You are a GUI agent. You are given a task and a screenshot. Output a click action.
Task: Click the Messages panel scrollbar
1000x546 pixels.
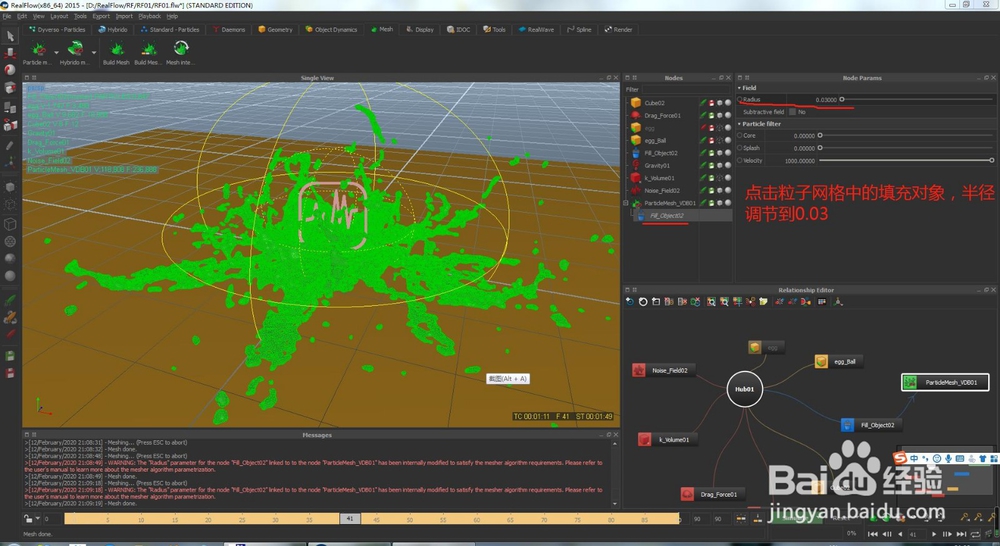pos(615,473)
